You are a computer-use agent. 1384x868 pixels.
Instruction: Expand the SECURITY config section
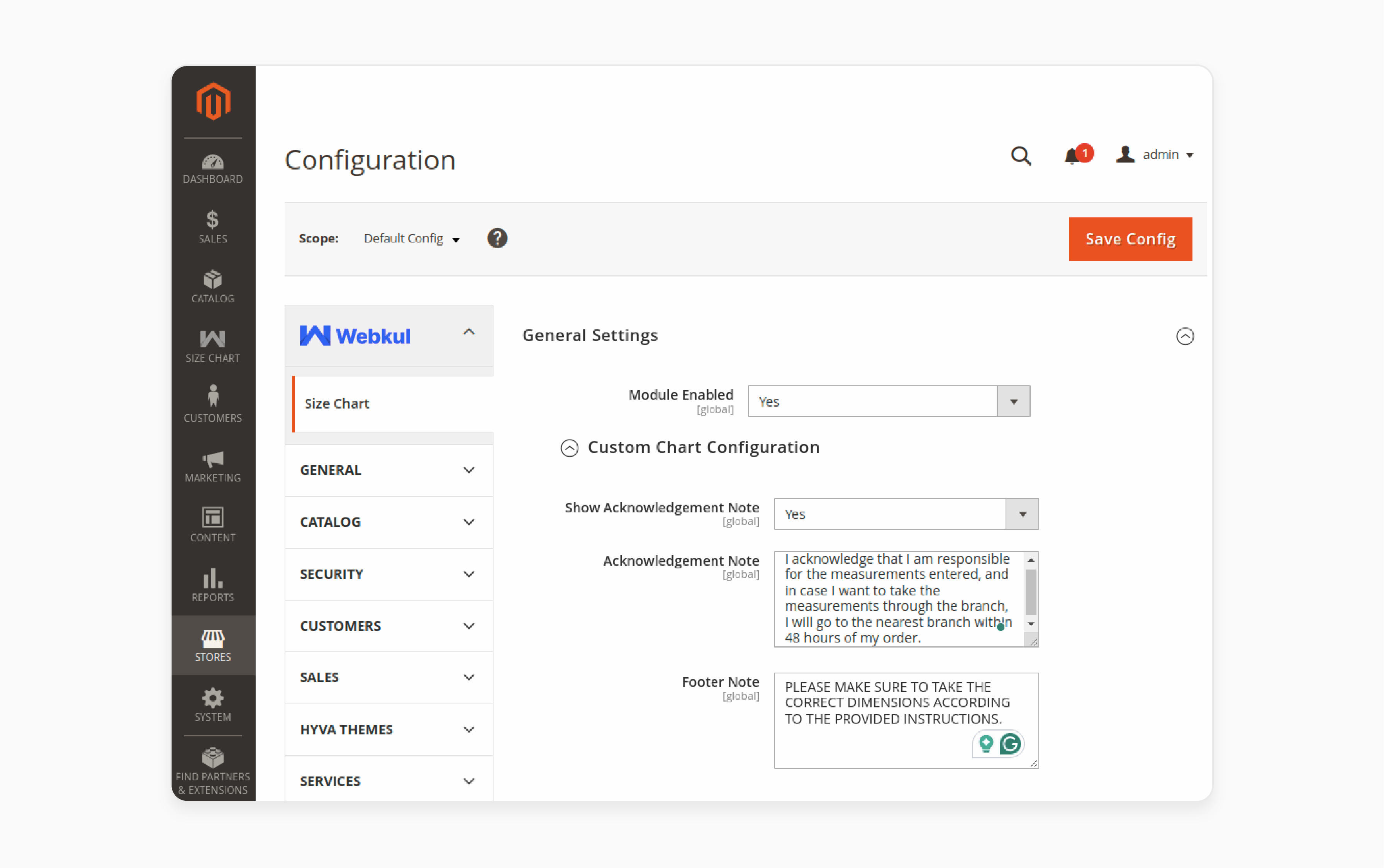coord(388,574)
